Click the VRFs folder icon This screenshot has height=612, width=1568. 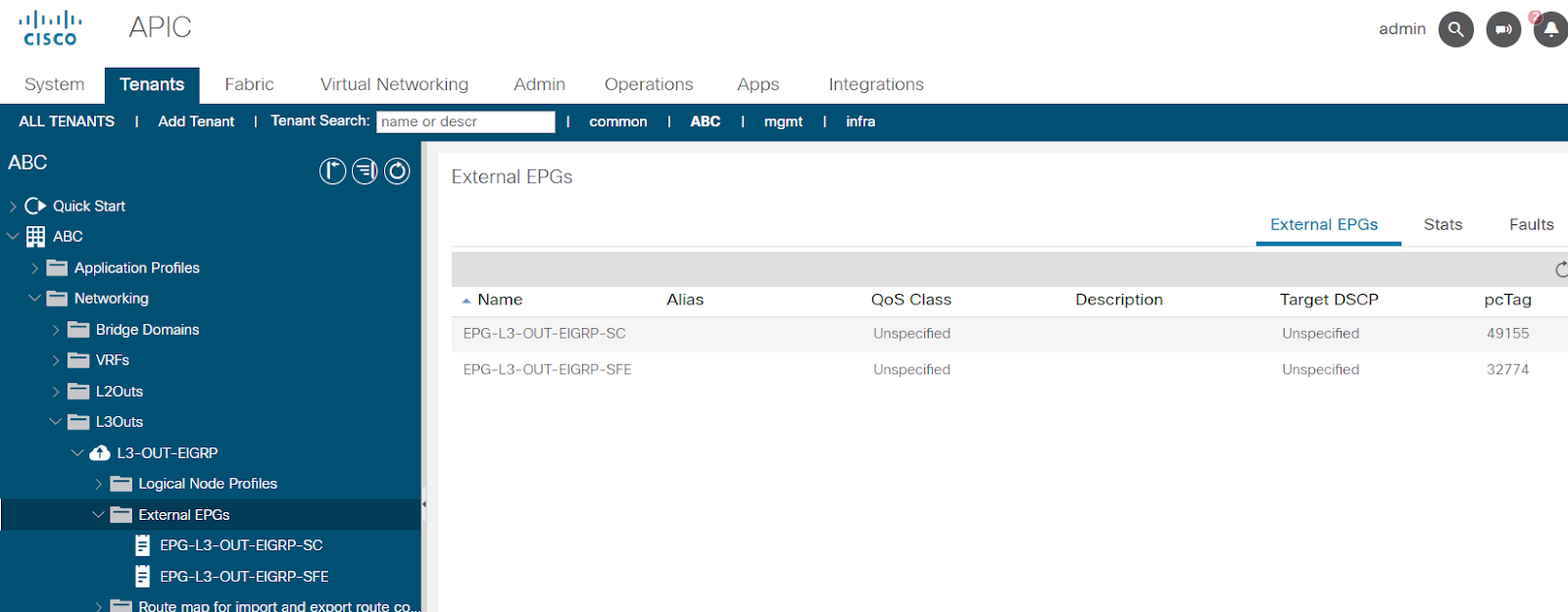79,359
